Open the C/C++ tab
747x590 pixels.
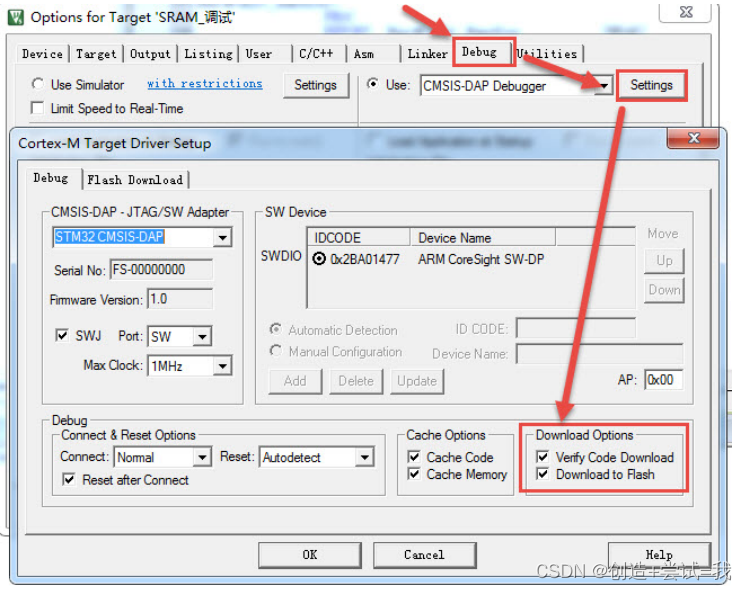point(316,54)
